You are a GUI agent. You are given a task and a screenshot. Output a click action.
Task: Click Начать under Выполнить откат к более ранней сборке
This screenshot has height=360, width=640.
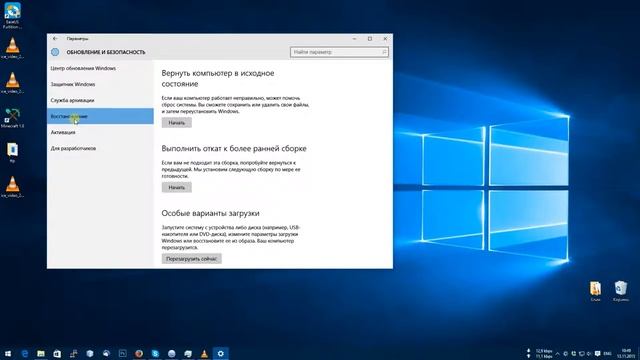tap(177, 187)
